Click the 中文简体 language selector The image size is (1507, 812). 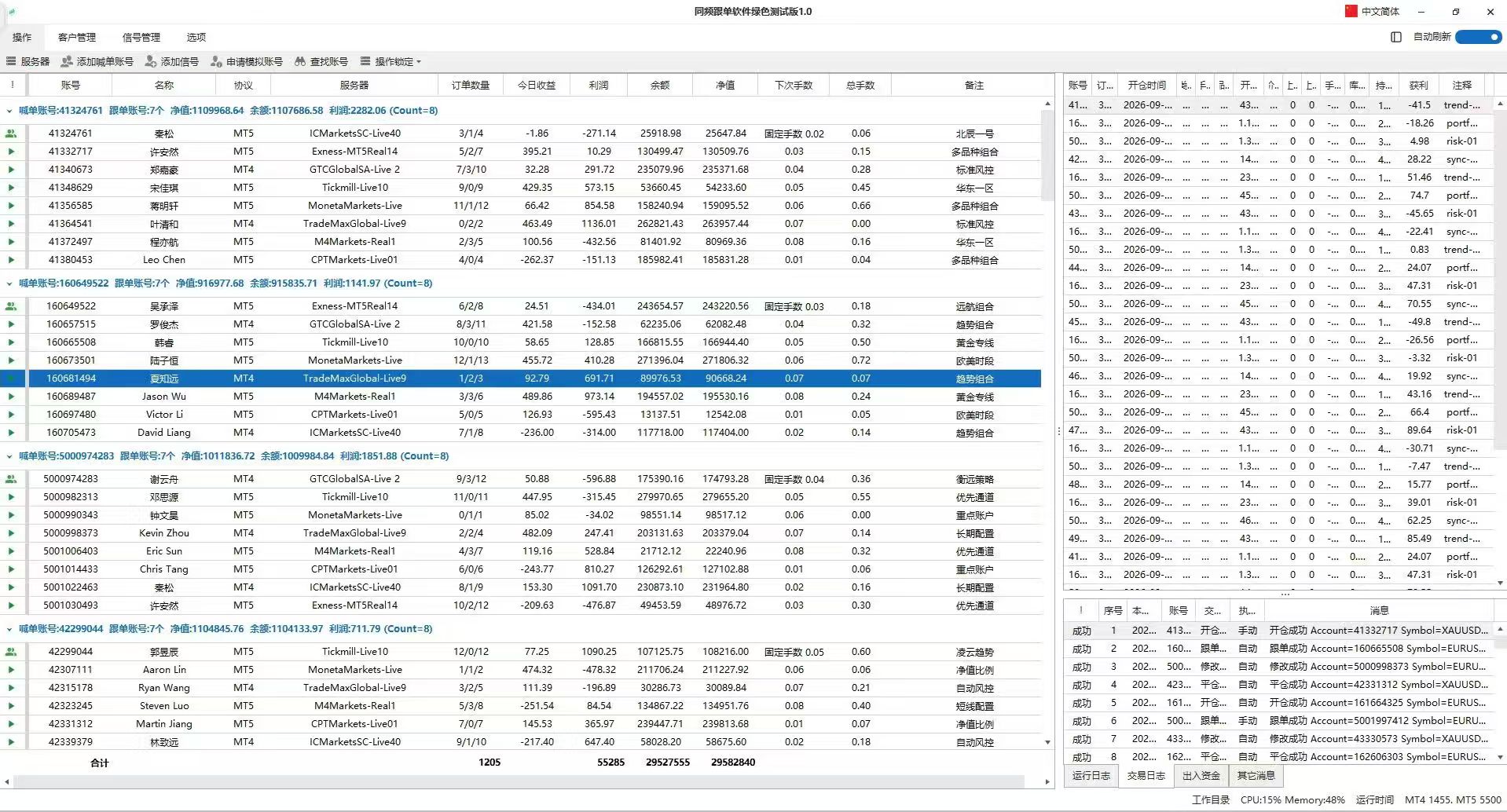(1380, 11)
